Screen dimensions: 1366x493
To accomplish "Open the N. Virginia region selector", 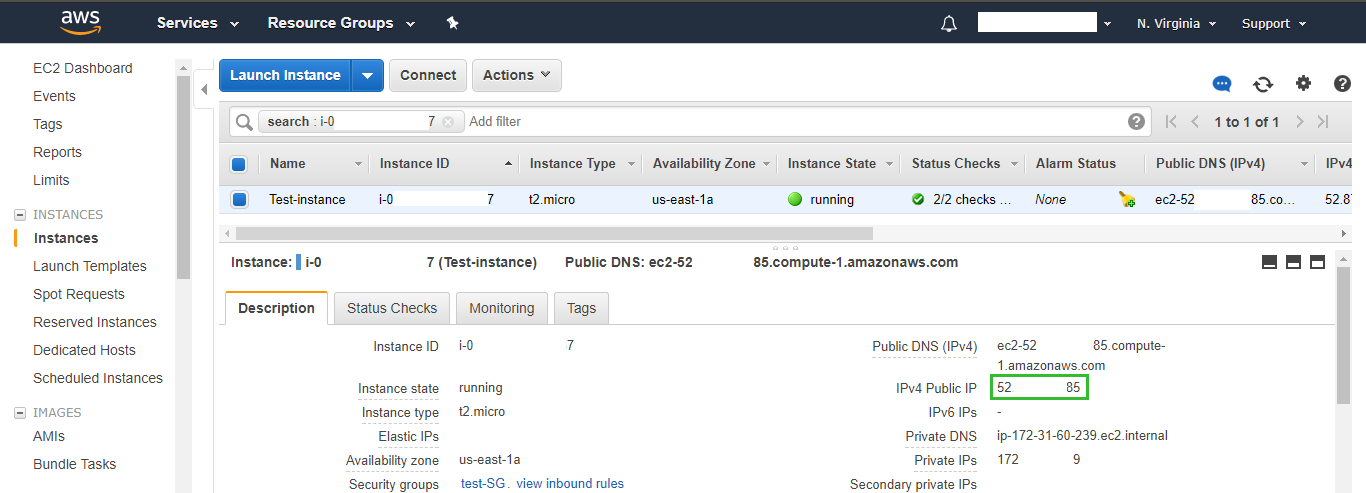I will point(1176,24).
